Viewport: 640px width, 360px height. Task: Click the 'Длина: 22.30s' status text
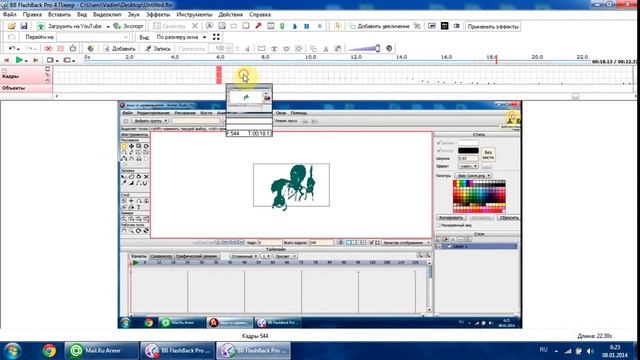point(594,336)
